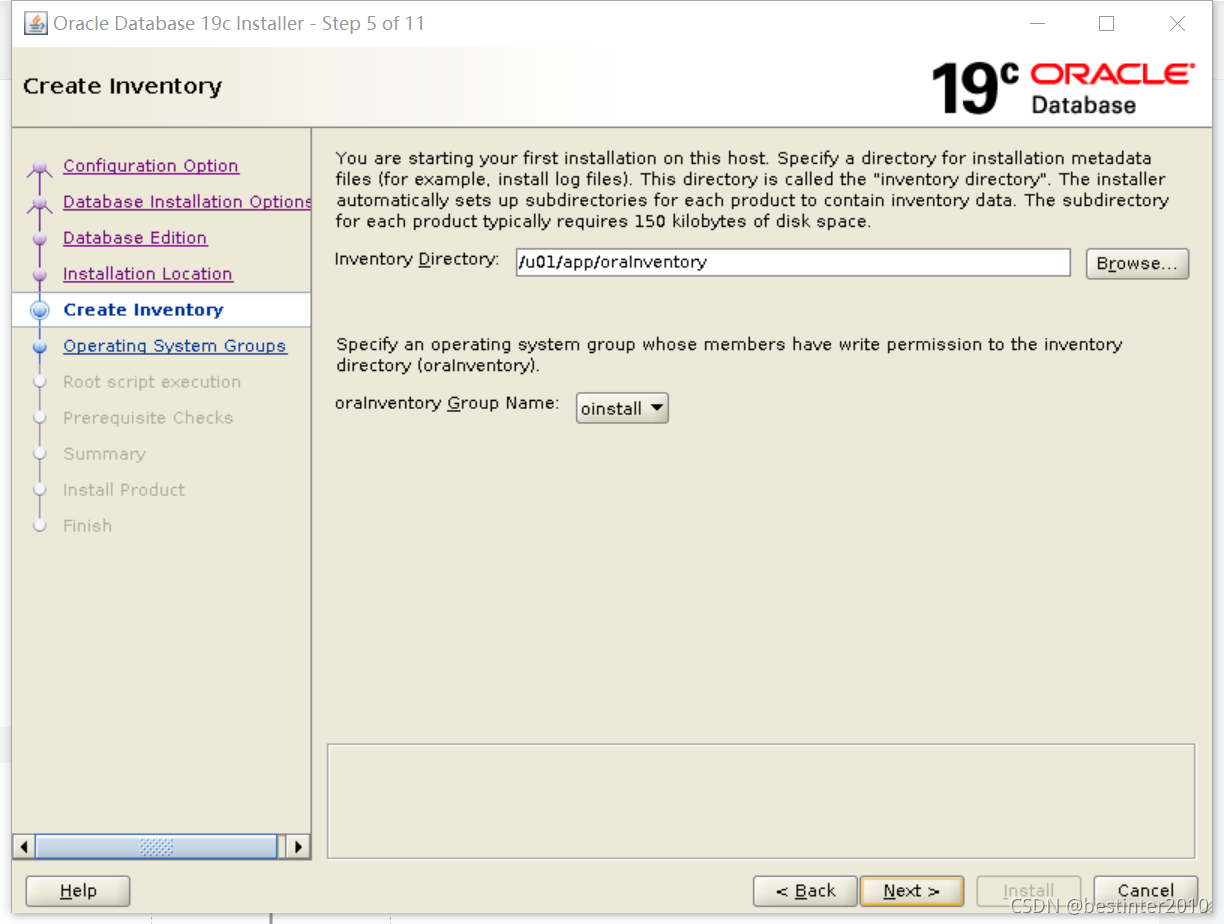This screenshot has height=924, width=1224.
Task: Click the Create Inventory step bullet icon
Action: [x=40, y=310]
